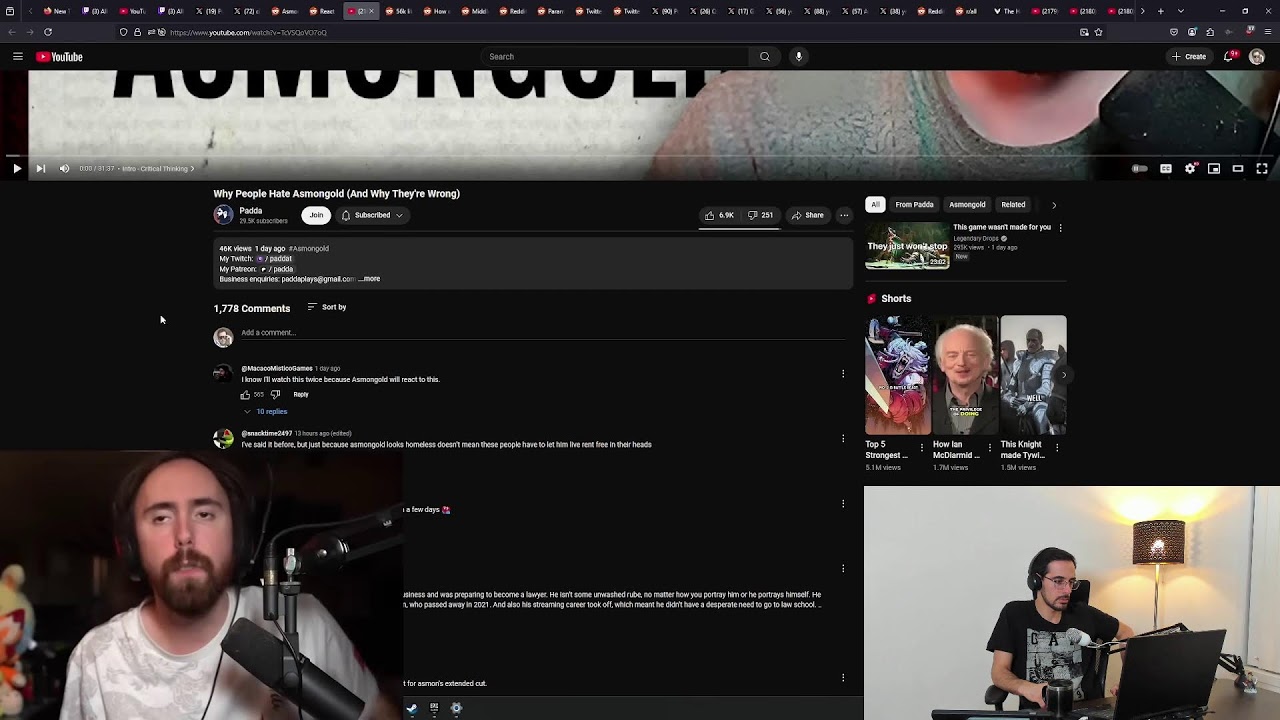The image size is (1280, 720).
Task: Expand chapter 'Intro - Critical Thinking'
Action: pyautogui.click(x=158, y=169)
